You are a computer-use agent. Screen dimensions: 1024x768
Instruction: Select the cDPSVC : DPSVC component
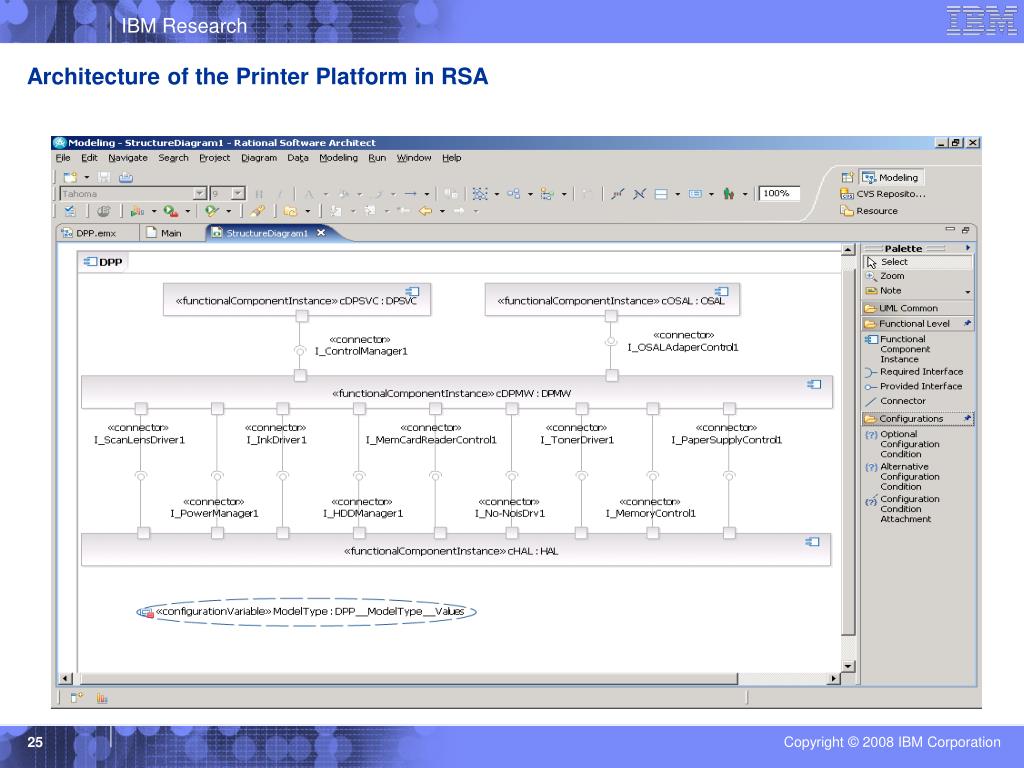pos(296,300)
